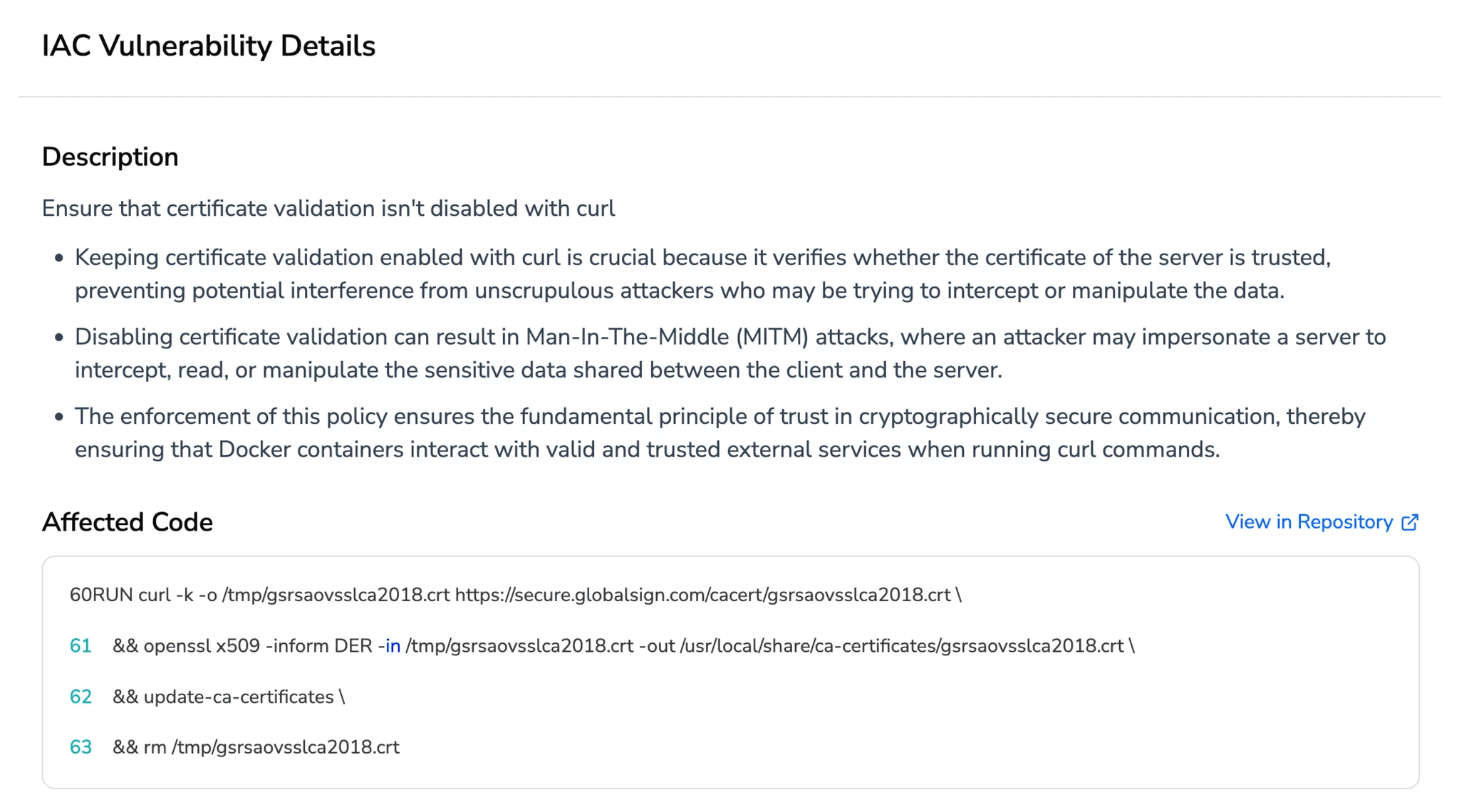Click the IAC Vulnerability Details heading
Viewport: 1459px width, 812px height.
point(209,46)
